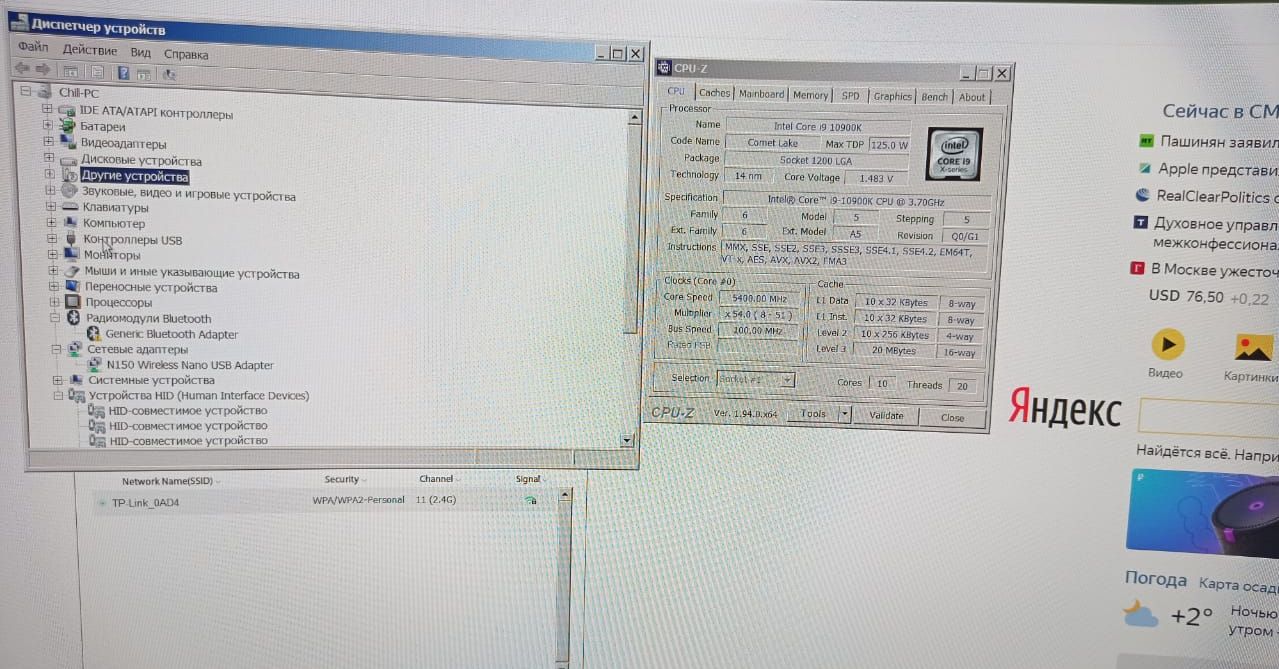The height and width of the screenshot is (669, 1279).
Task: Switch to the About tab in CPU-Z
Action: [x=972, y=98]
